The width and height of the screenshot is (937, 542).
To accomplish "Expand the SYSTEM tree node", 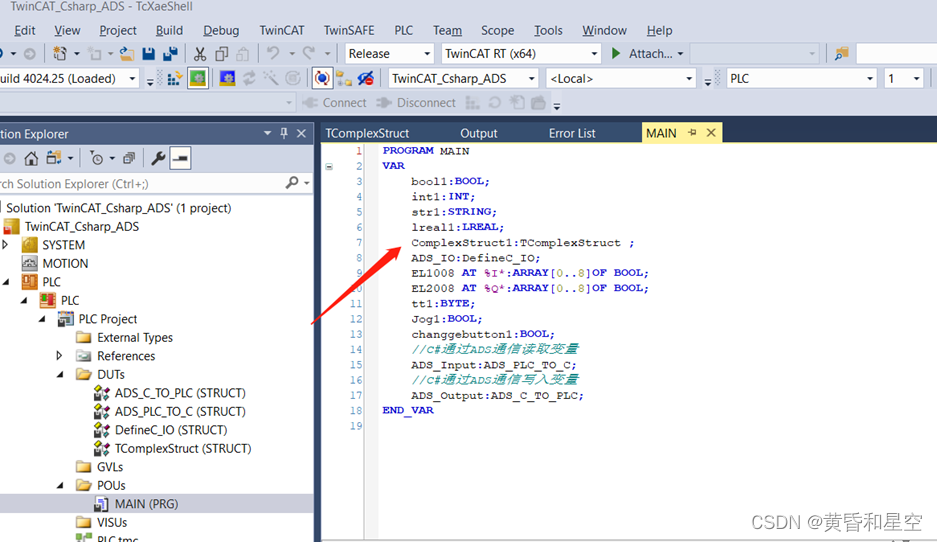I will (6, 245).
